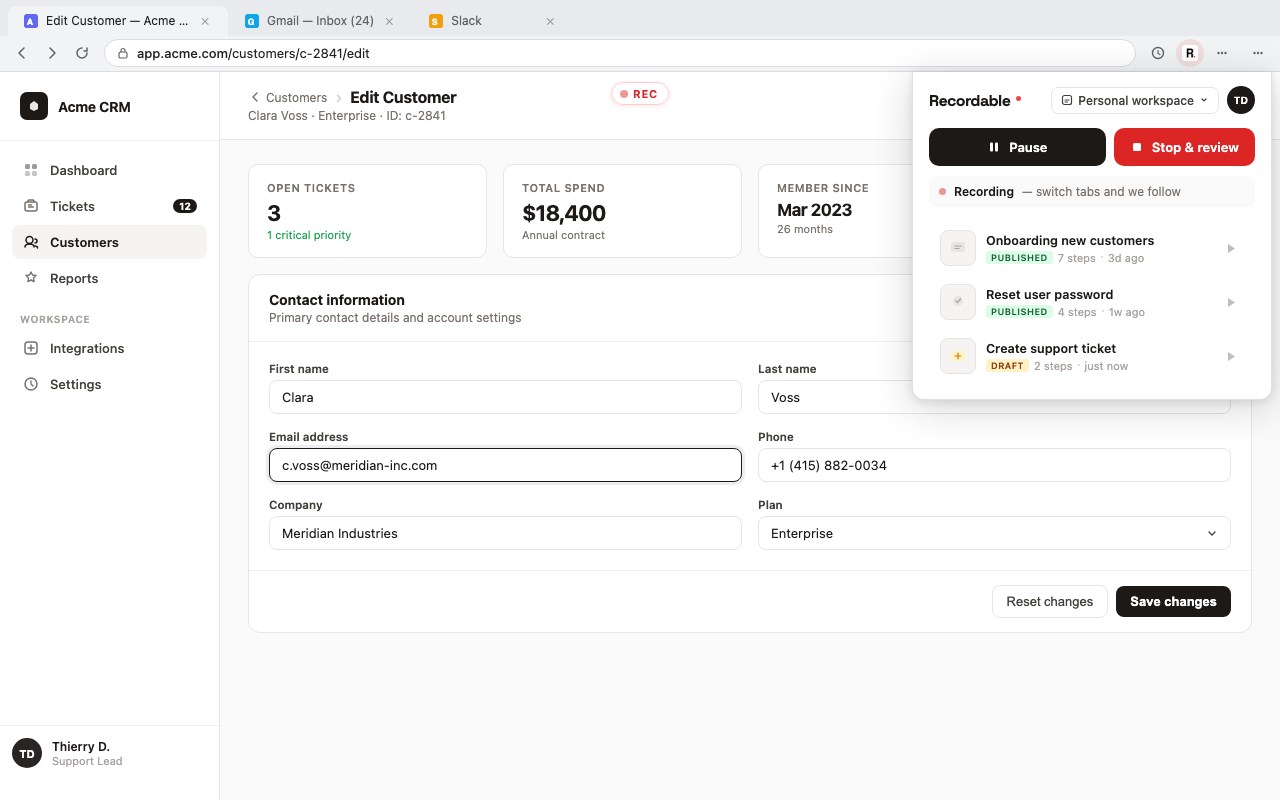Click the TD avatar in Recordable panel
Screen dimensions: 1280x800
click(1241, 100)
